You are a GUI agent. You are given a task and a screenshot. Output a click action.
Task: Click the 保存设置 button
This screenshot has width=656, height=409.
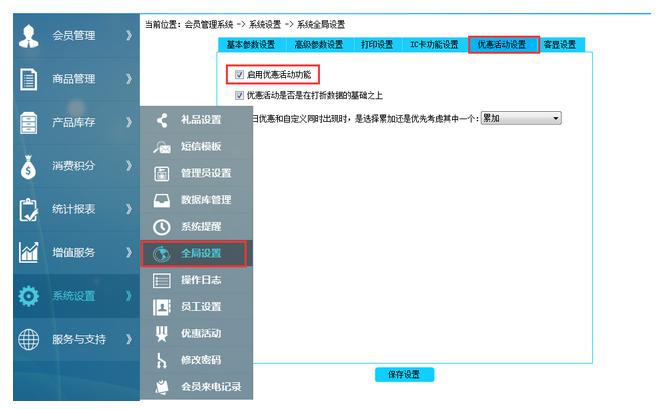pyautogui.click(x=404, y=374)
